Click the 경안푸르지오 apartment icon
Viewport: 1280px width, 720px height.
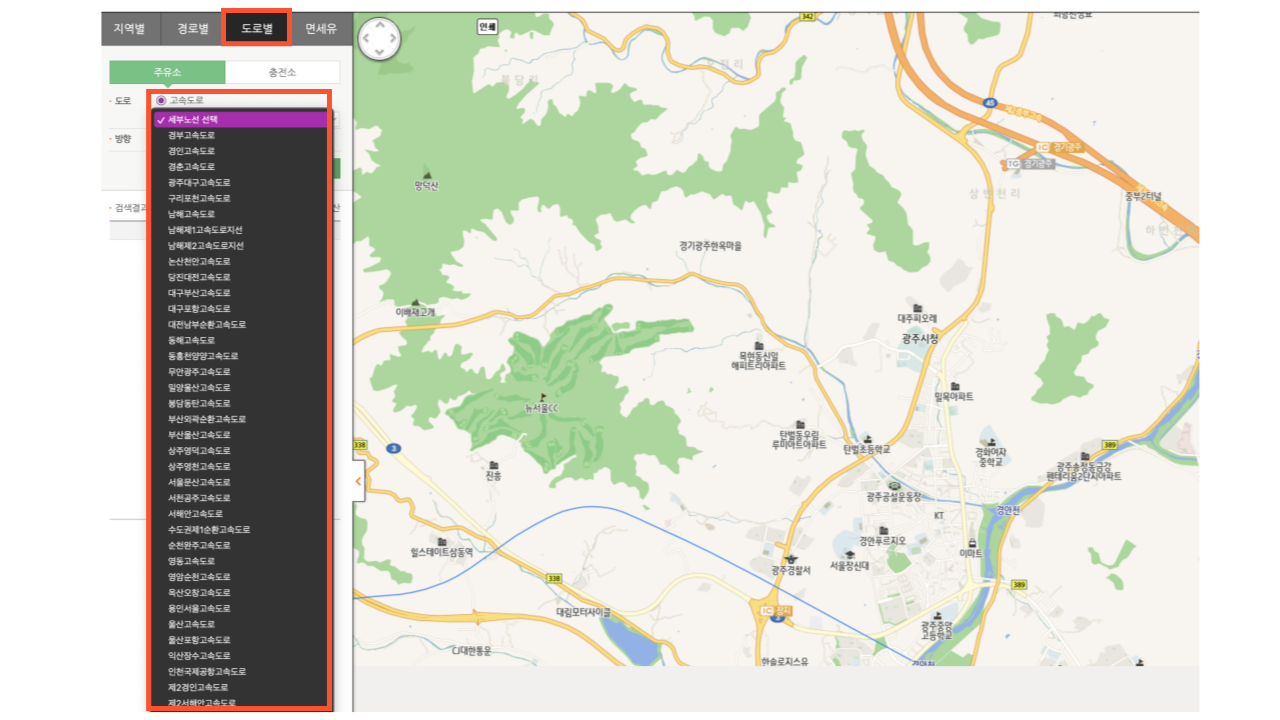pyautogui.click(x=883, y=530)
